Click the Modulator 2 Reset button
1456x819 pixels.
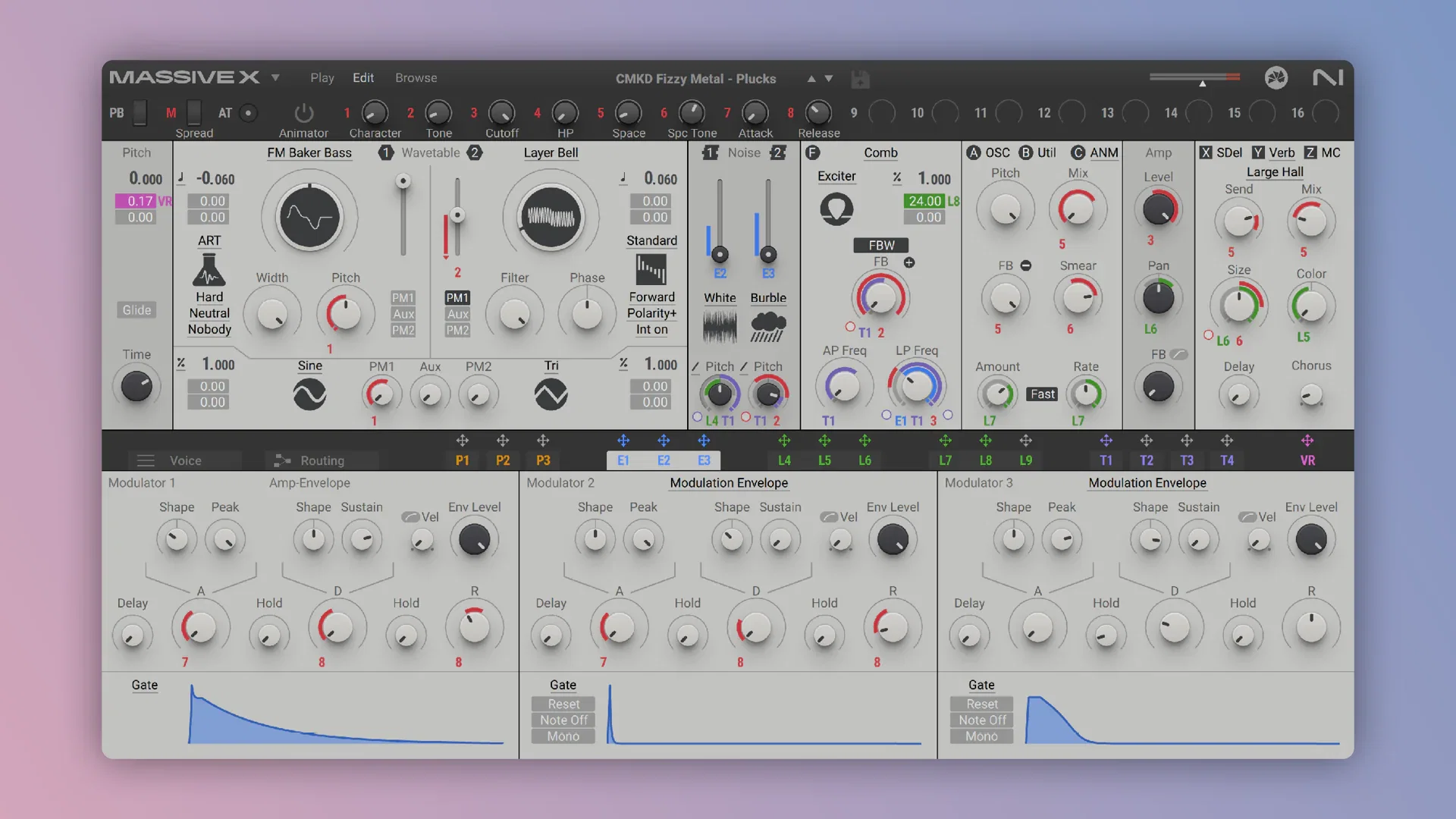pyautogui.click(x=563, y=704)
